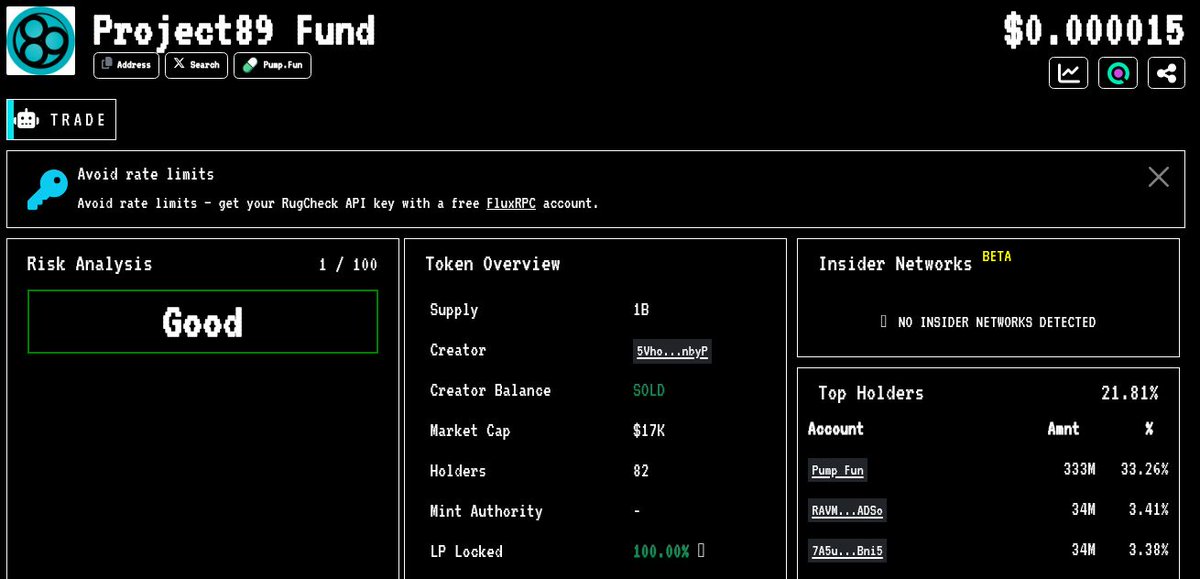This screenshot has width=1200, height=579.
Task: Click the Avoid rate limits heading
Action: (x=146, y=174)
